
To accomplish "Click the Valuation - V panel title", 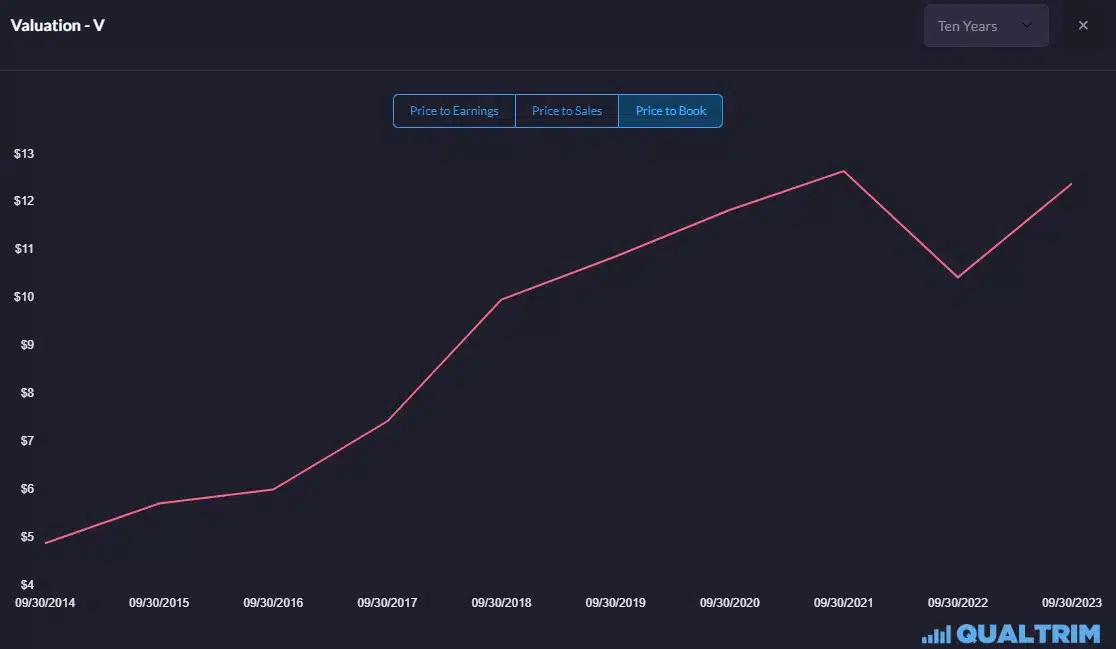I will (58, 25).
